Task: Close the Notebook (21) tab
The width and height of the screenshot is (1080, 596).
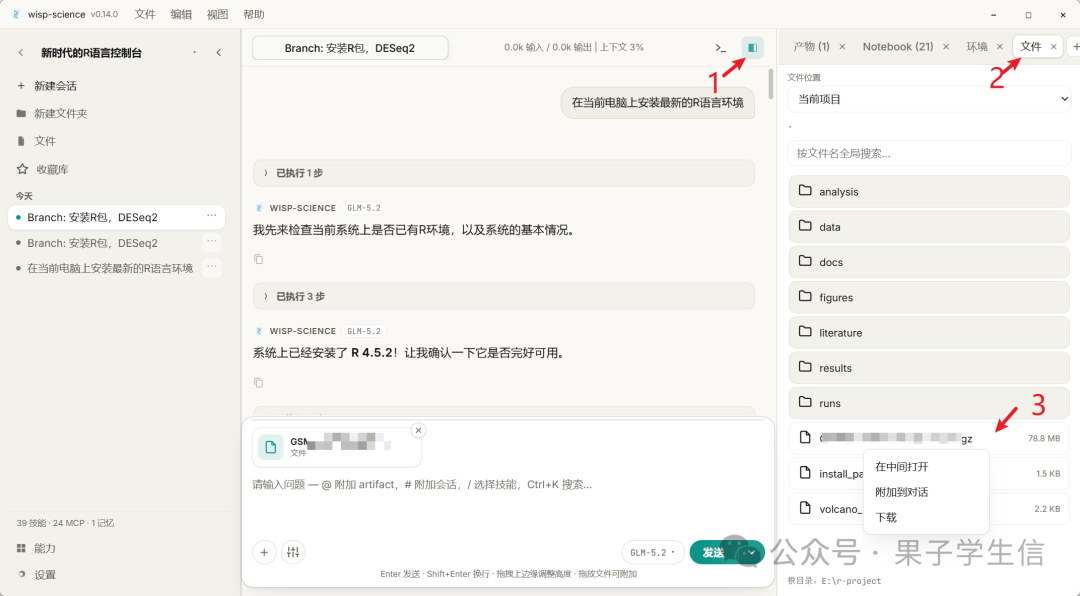Action: tap(946, 47)
